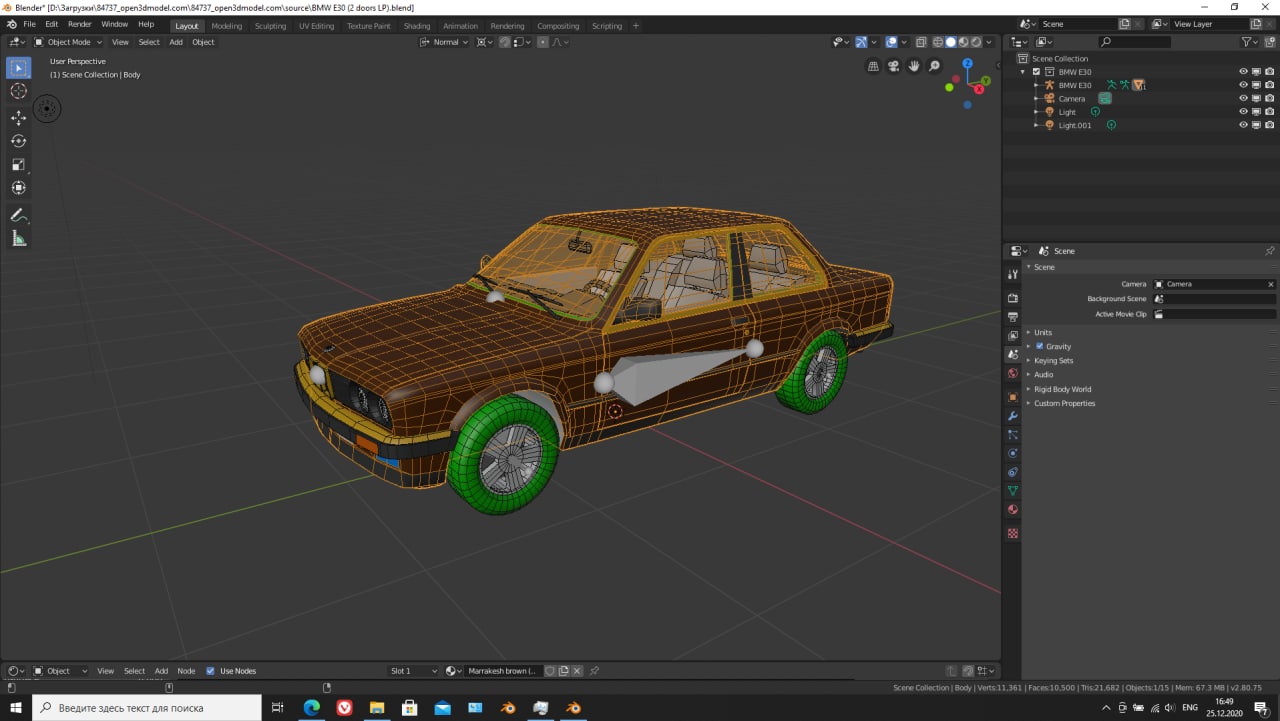Open Physics properties tab

click(x=1013, y=454)
